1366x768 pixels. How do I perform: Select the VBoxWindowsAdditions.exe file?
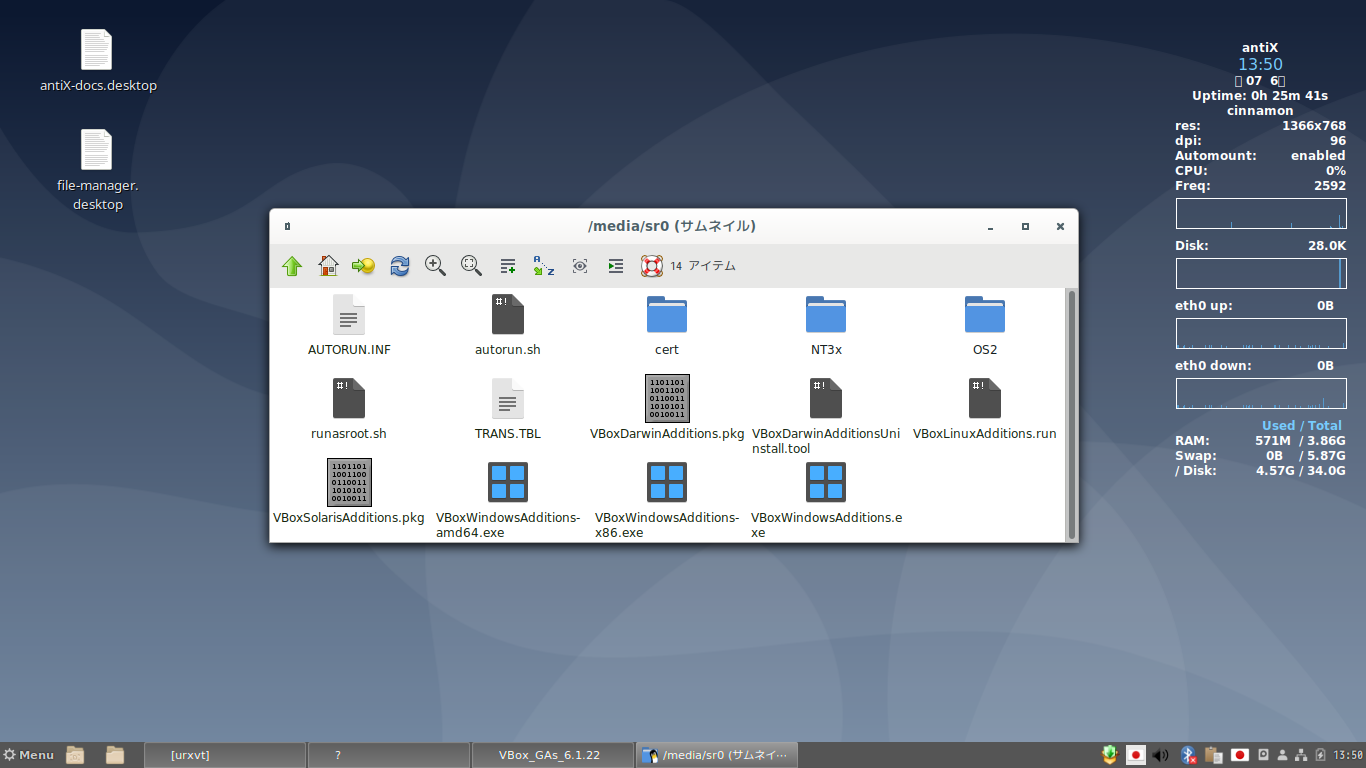[826, 501]
